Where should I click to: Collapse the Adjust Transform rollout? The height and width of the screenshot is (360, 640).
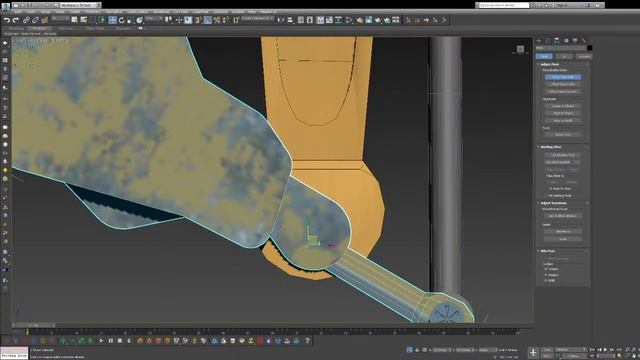(x=553, y=203)
